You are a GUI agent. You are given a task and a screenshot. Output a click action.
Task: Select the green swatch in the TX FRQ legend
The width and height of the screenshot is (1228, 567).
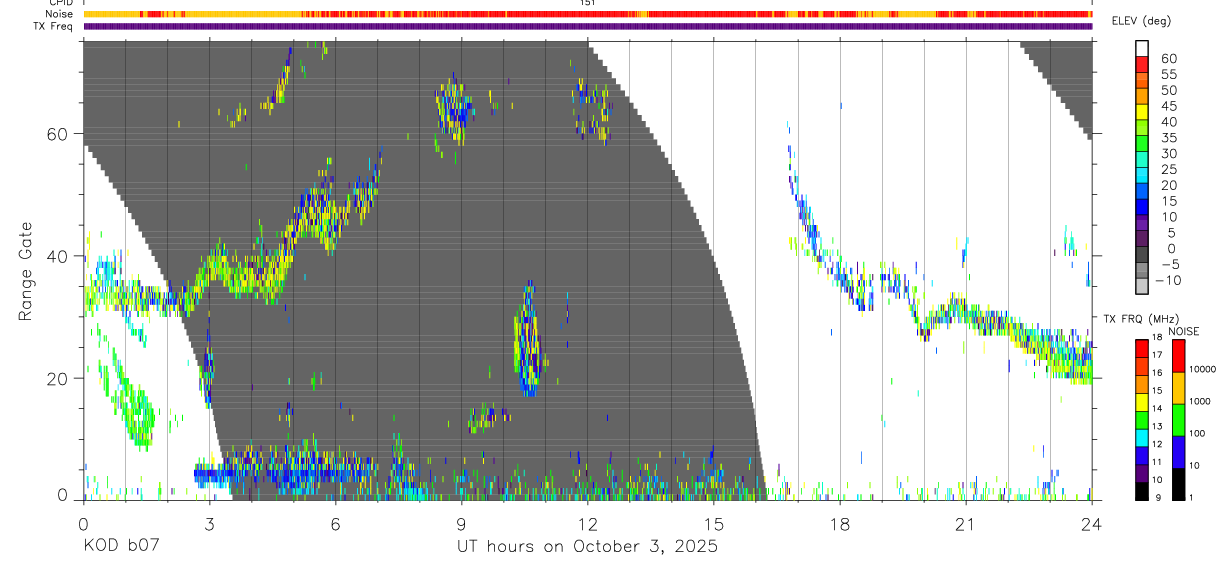tap(1141, 419)
